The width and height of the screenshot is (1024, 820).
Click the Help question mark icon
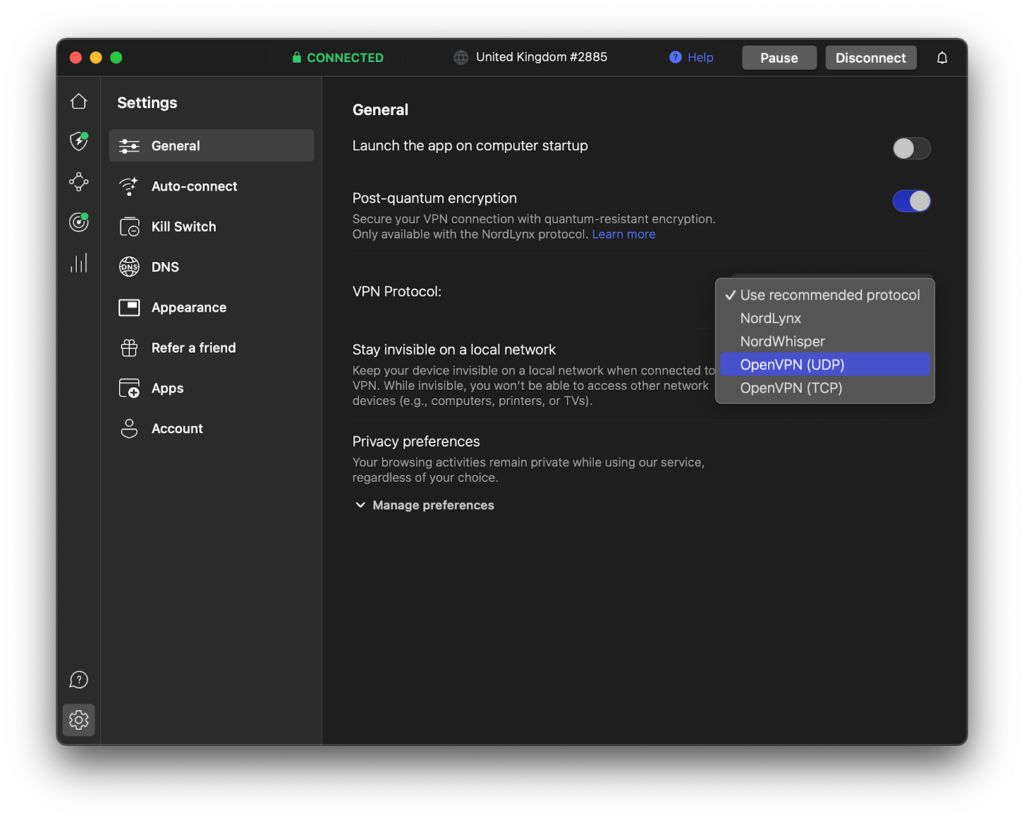675,57
